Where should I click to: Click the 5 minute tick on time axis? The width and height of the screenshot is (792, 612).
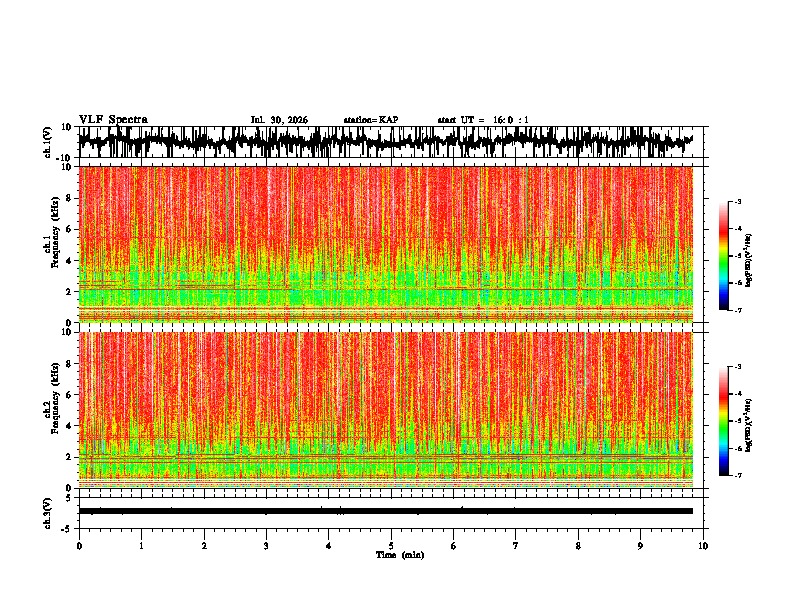point(391,546)
